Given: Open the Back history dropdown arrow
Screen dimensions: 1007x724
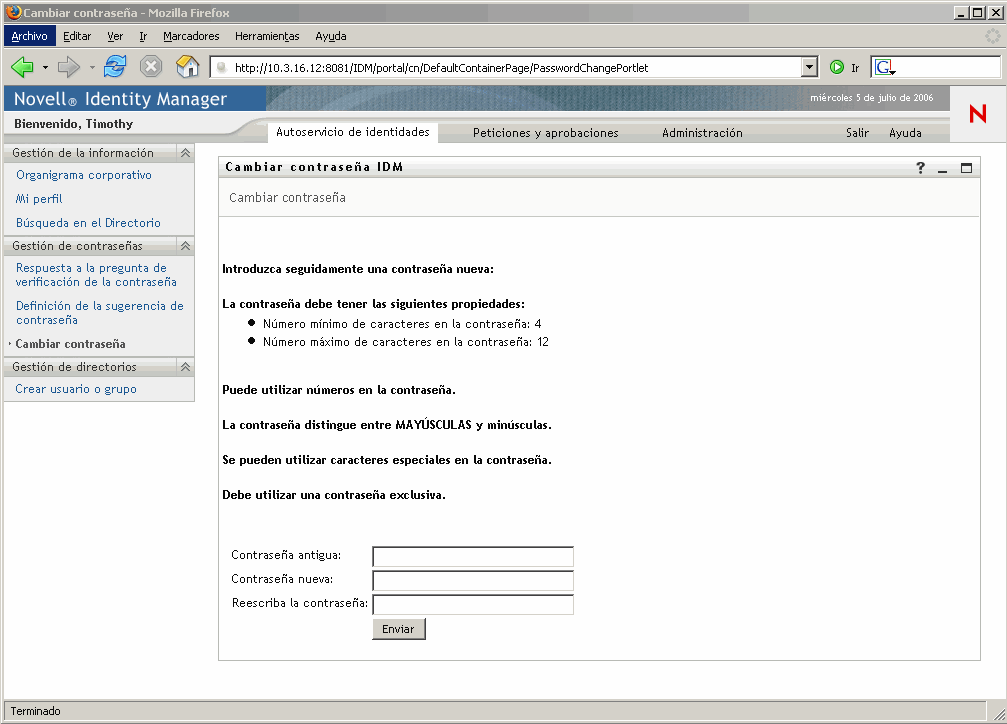Looking at the screenshot, I should click(45, 67).
